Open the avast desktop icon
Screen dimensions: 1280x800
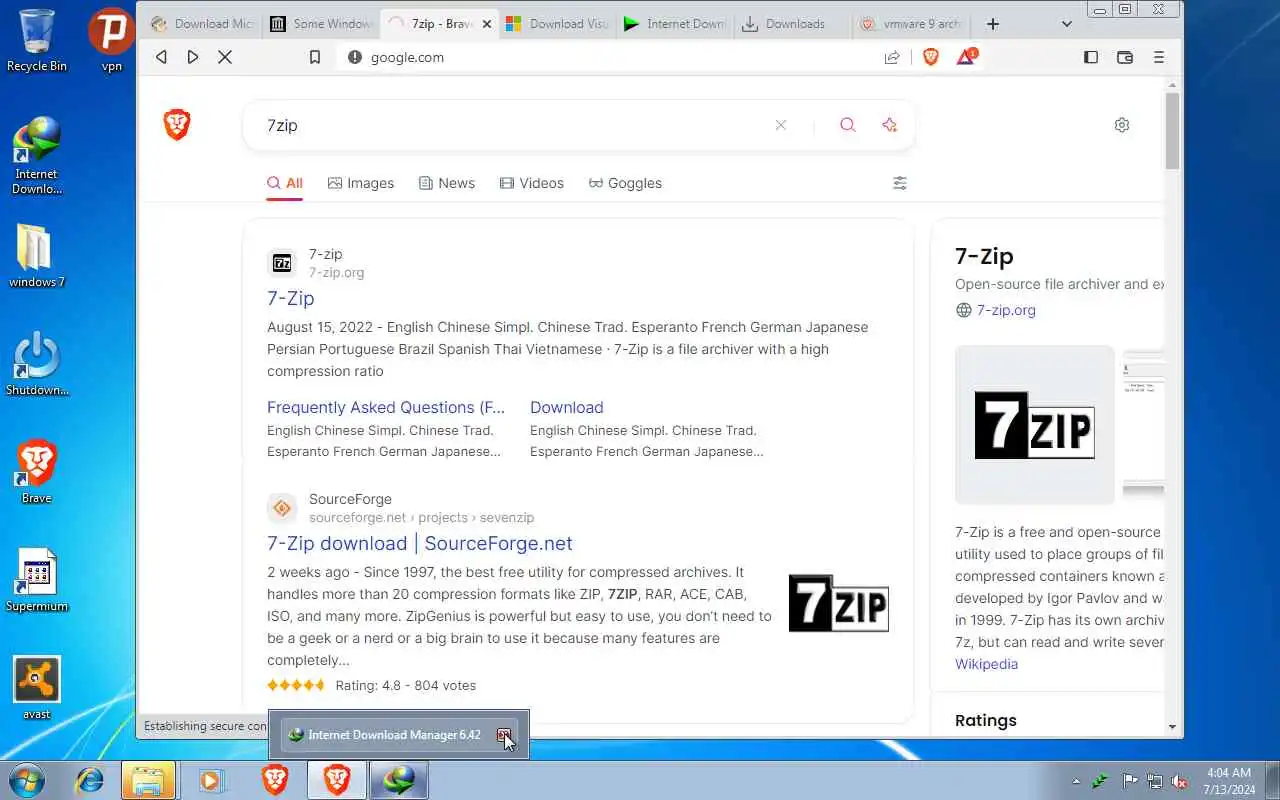pyautogui.click(x=36, y=688)
